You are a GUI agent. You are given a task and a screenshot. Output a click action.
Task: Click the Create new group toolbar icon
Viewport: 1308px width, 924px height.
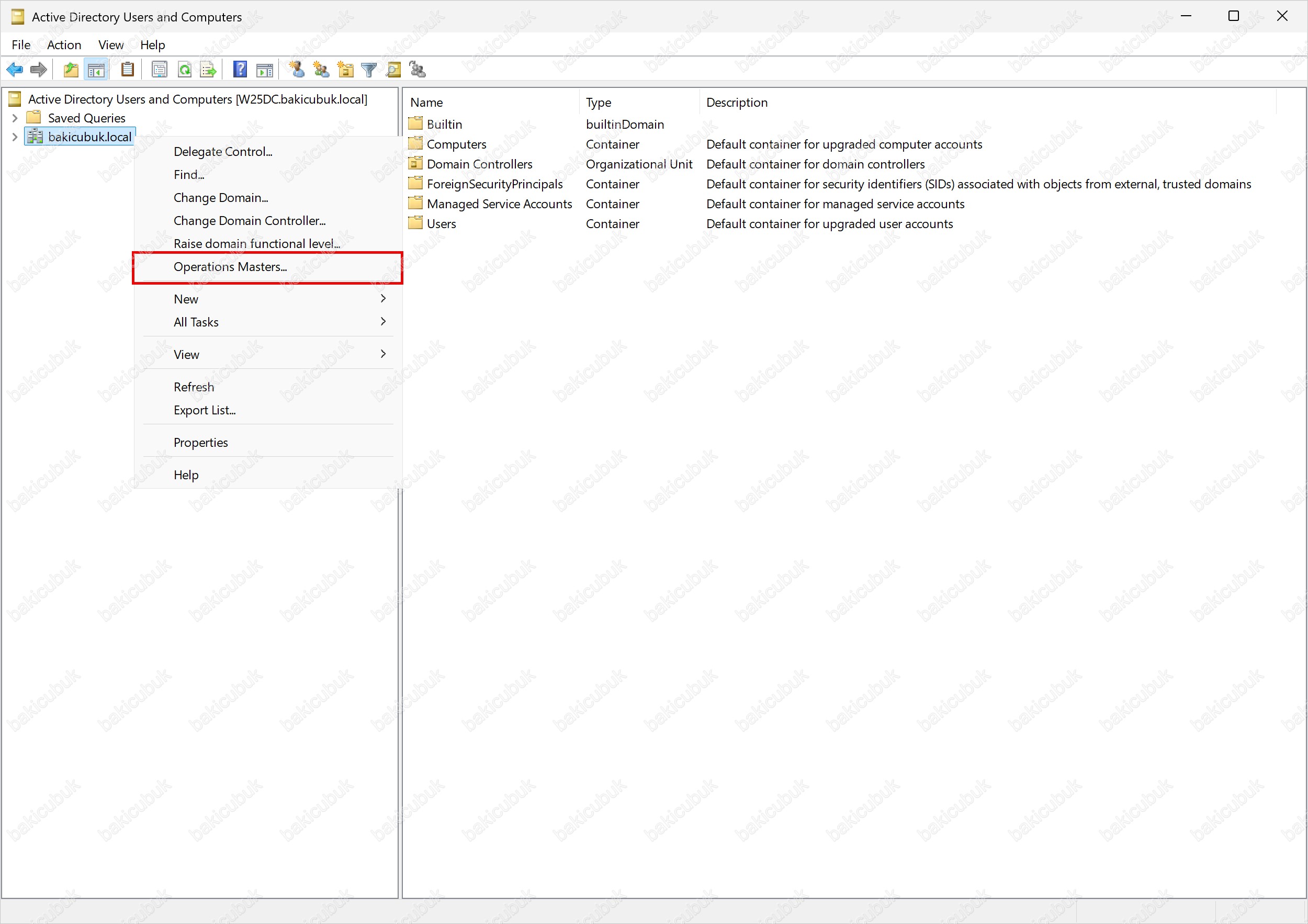pos(321,70)
